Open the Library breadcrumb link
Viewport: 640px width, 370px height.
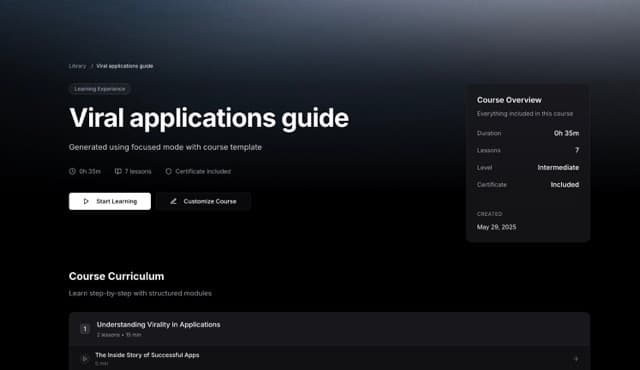(77, 66)
